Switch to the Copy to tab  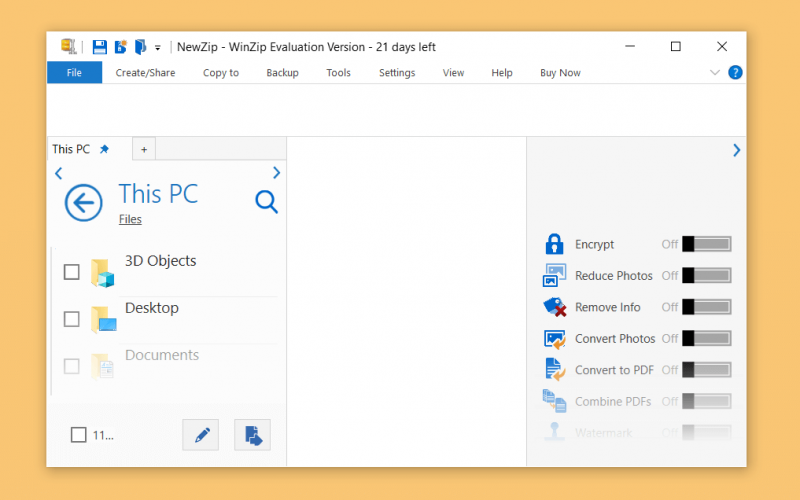tap(221, 72)
